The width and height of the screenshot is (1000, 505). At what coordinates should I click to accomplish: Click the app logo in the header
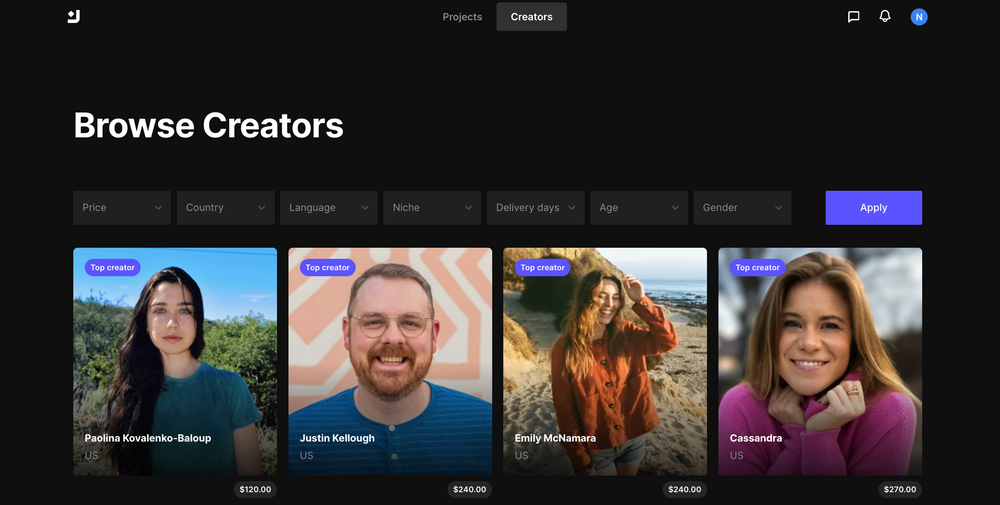(74, 17)
